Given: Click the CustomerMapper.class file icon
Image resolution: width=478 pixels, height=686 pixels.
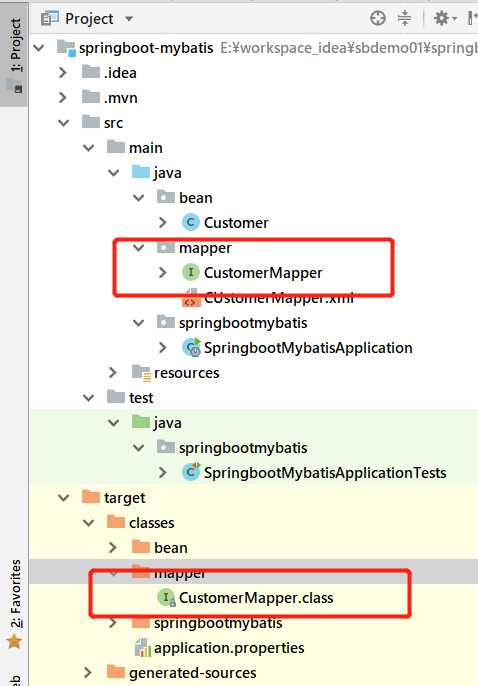Looking at the screenshot, I should [167, 598].
